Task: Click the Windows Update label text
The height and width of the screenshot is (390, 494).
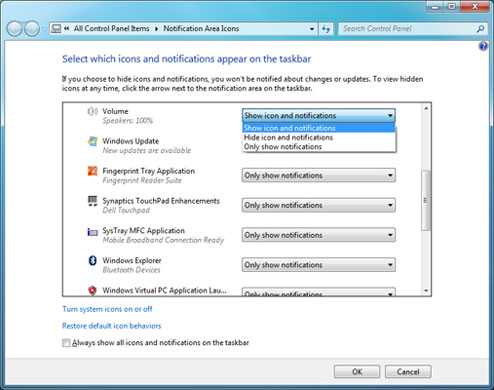Action: pos(131,141)
